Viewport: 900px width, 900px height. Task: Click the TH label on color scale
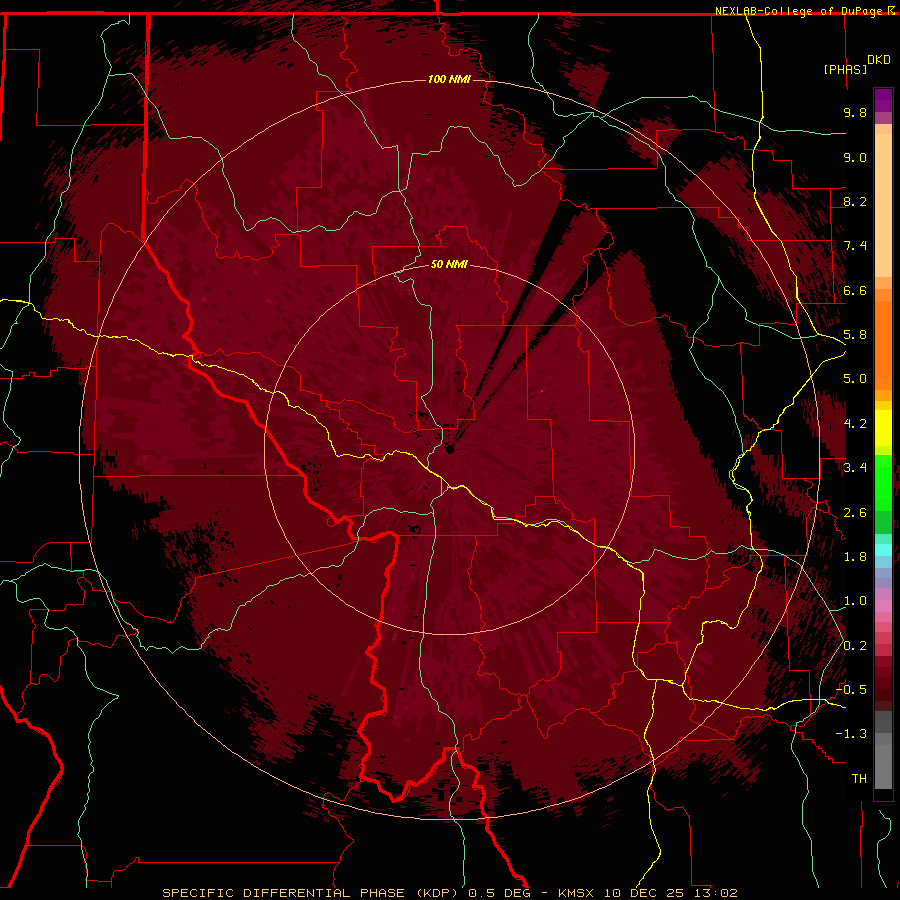(x=859, y=779)
